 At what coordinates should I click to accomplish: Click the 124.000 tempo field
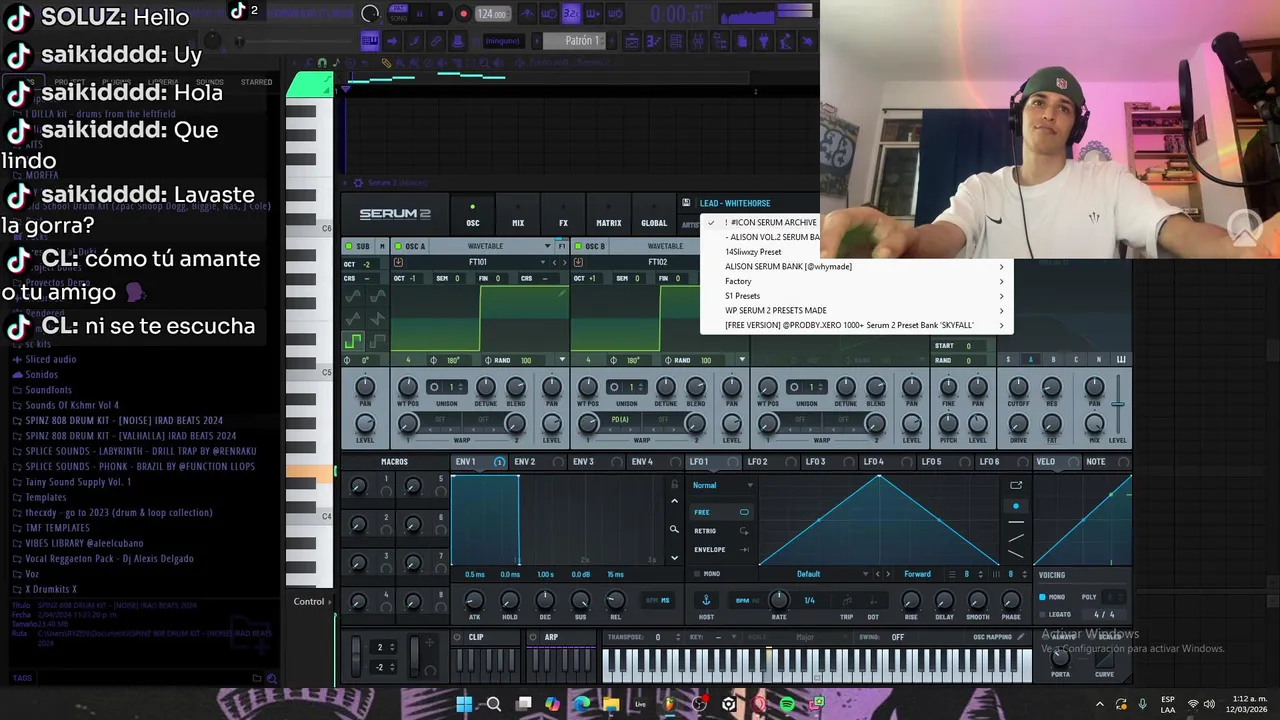coord(491,14)
